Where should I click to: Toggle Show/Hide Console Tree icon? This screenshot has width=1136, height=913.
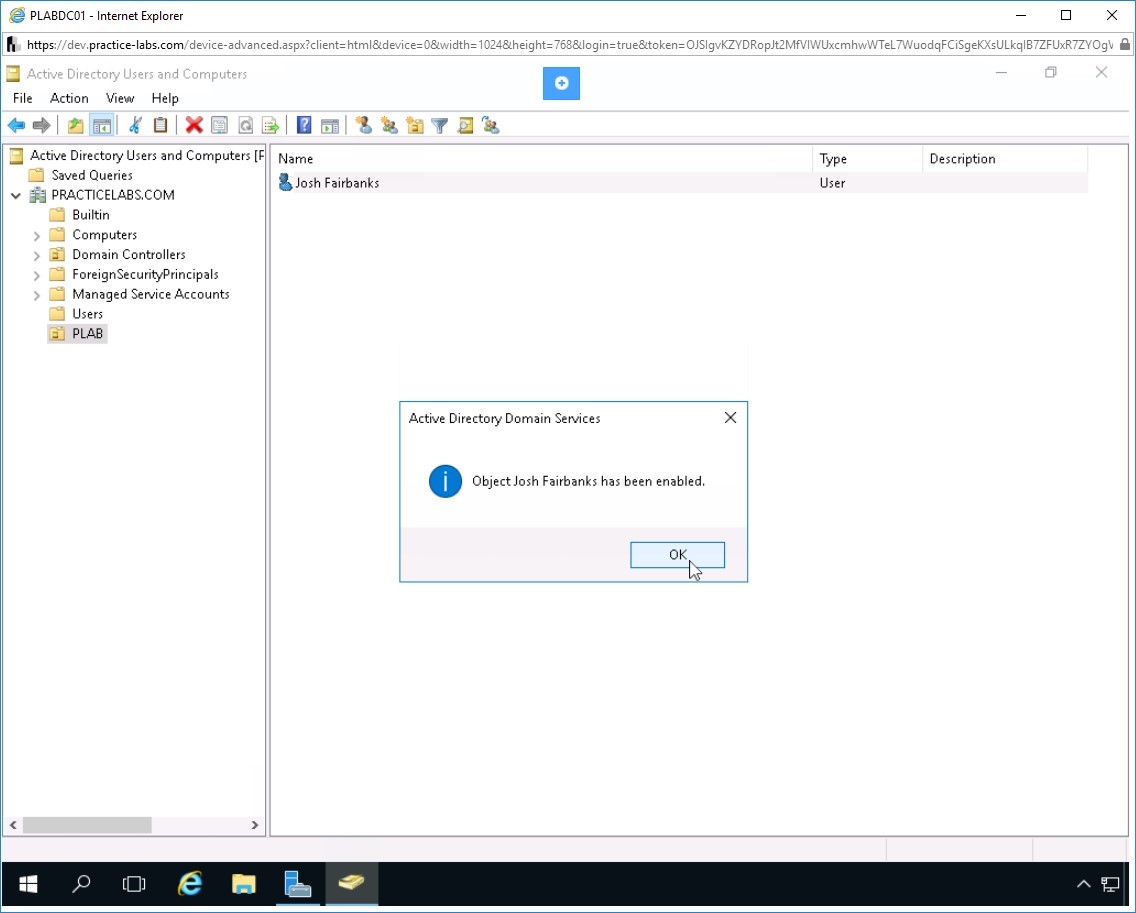click(x=101, y=125)
